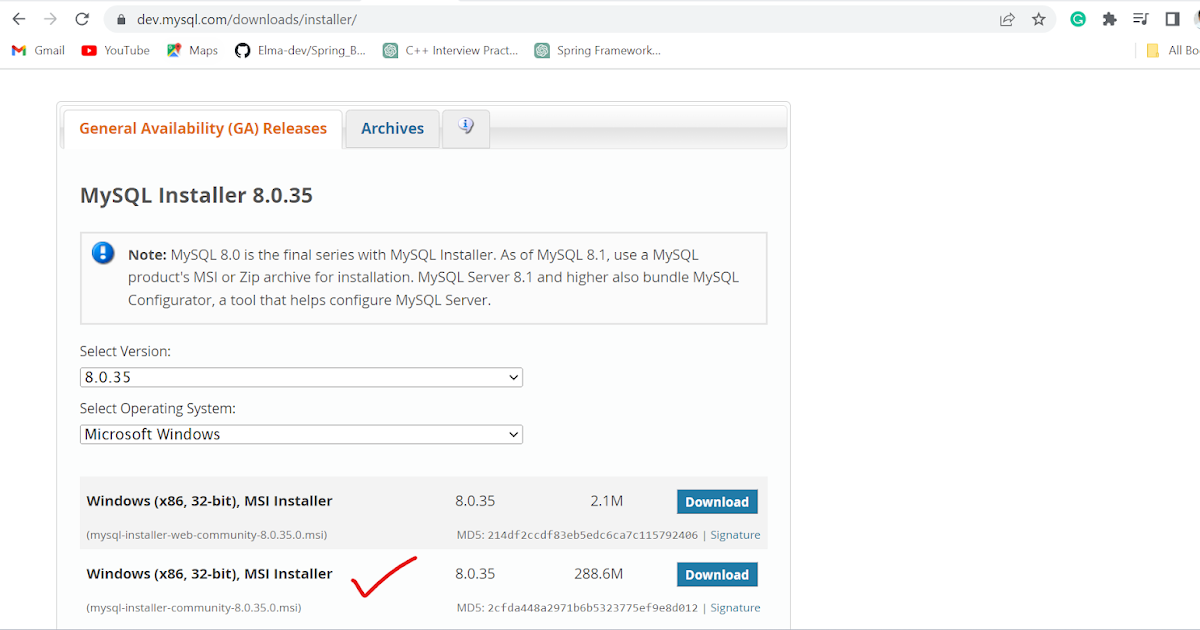Screen dimensions: 1200x630
Task: Click the Select Version label
Action: click(x=125, y=352)
